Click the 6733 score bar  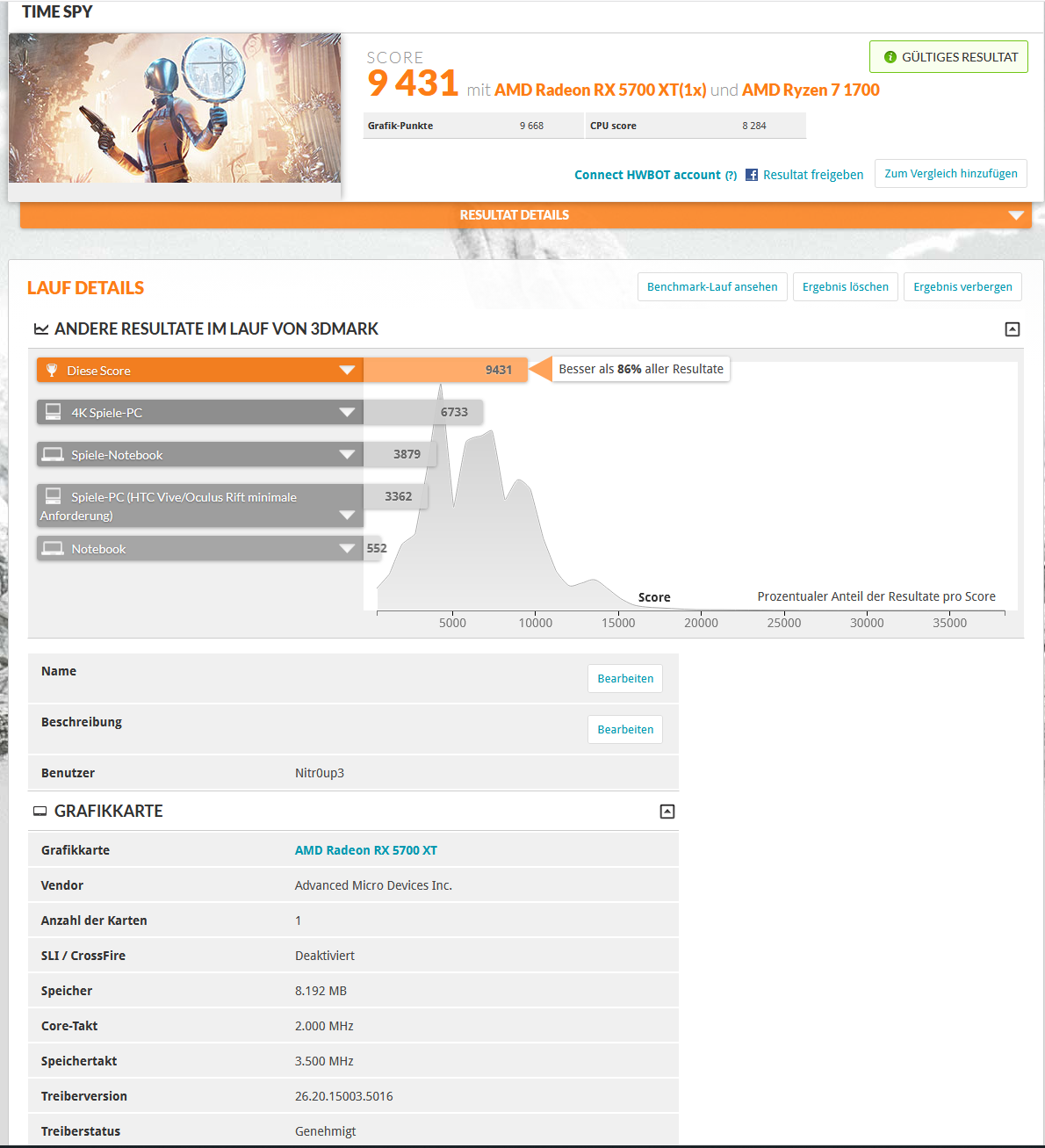(423, 412)
